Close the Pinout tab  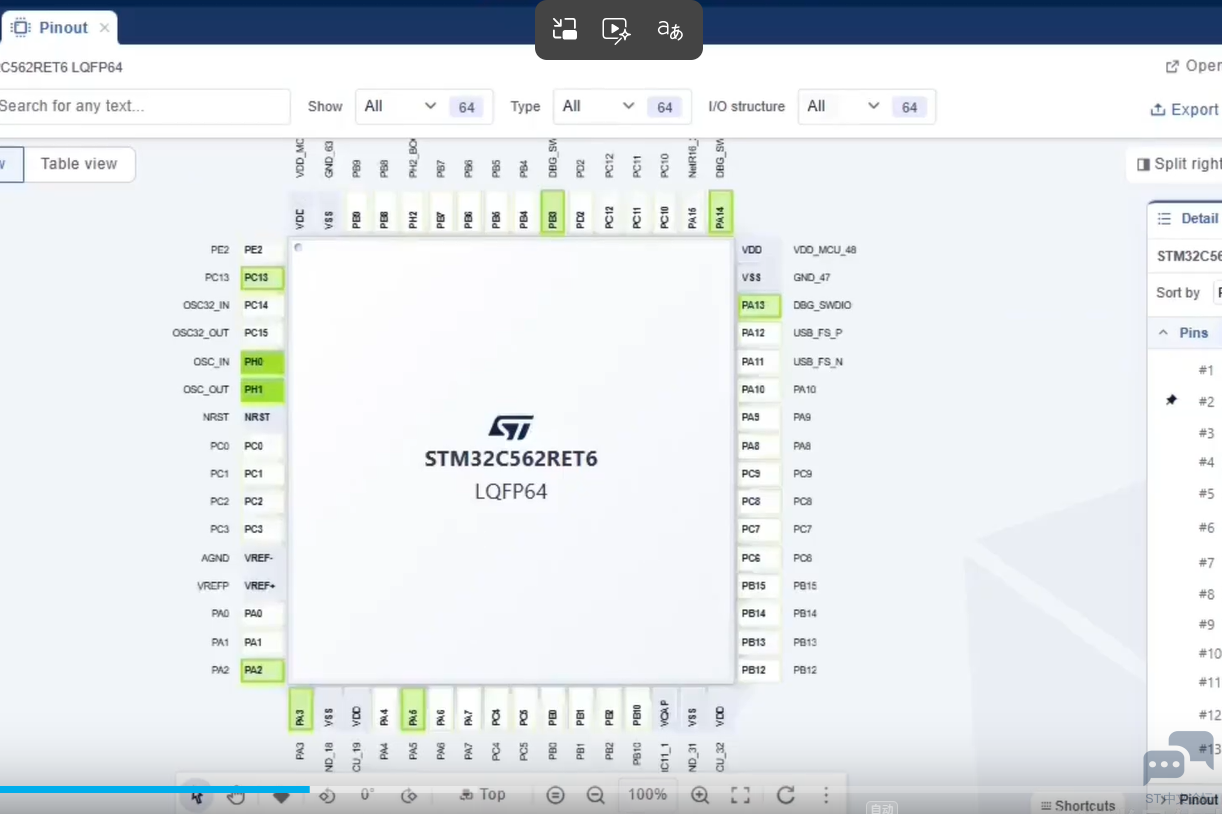click(104, 28)
